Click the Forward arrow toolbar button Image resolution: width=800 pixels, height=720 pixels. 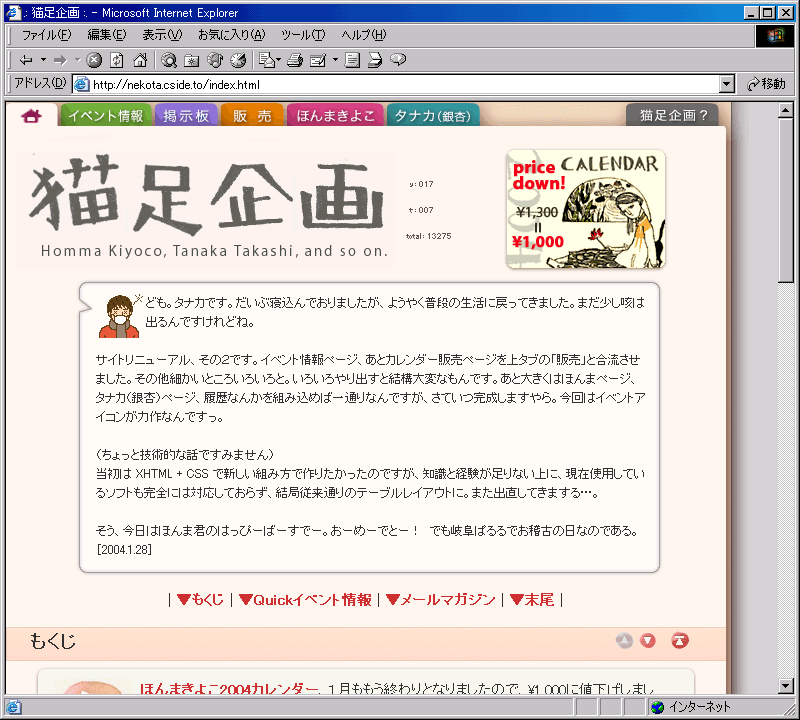[60, 60]
